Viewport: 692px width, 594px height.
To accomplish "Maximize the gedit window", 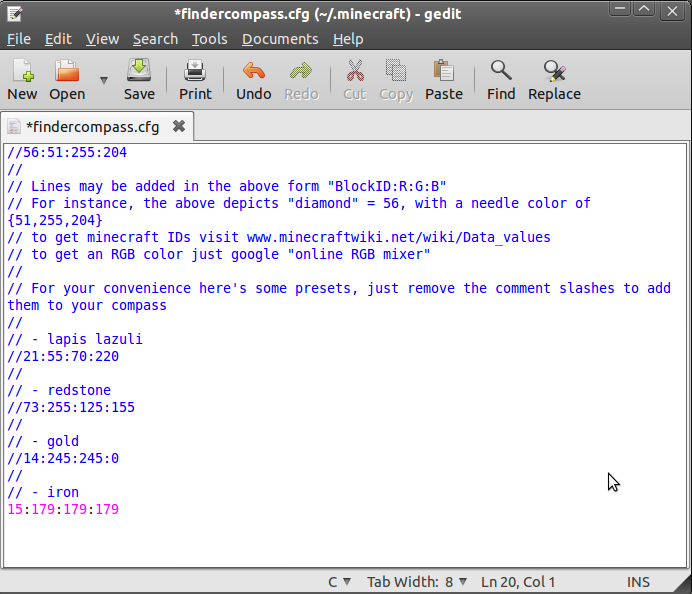I will click(644, 9).
